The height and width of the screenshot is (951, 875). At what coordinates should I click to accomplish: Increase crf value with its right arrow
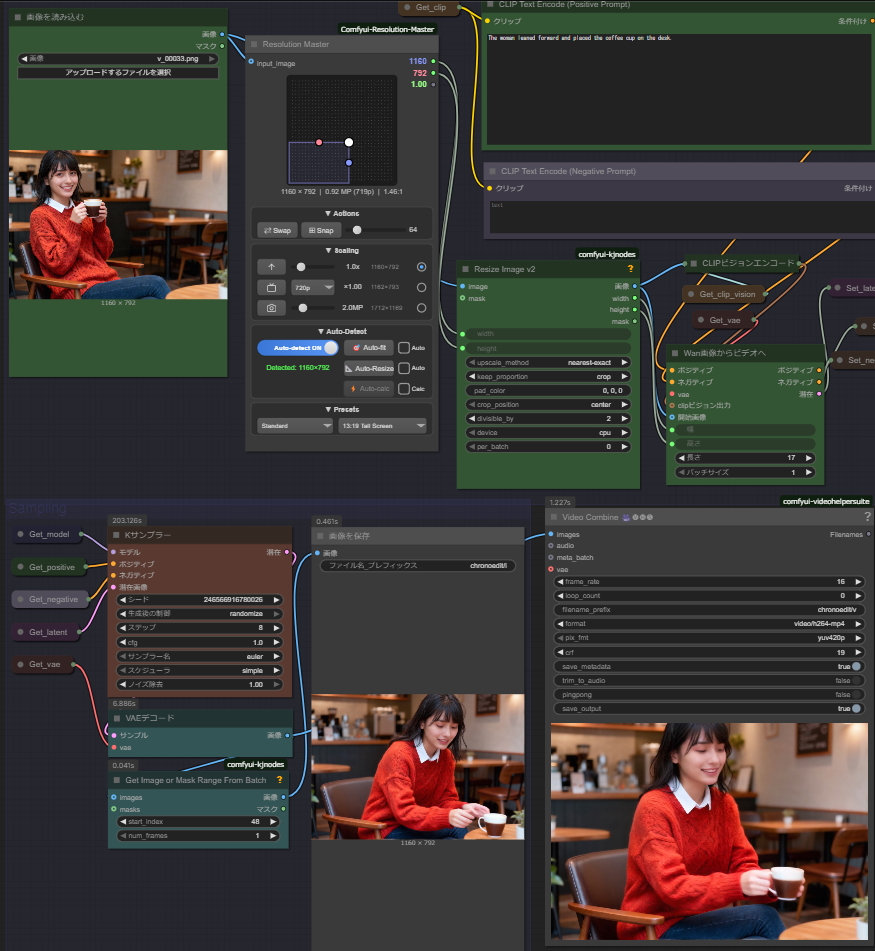tap(859, 653)
